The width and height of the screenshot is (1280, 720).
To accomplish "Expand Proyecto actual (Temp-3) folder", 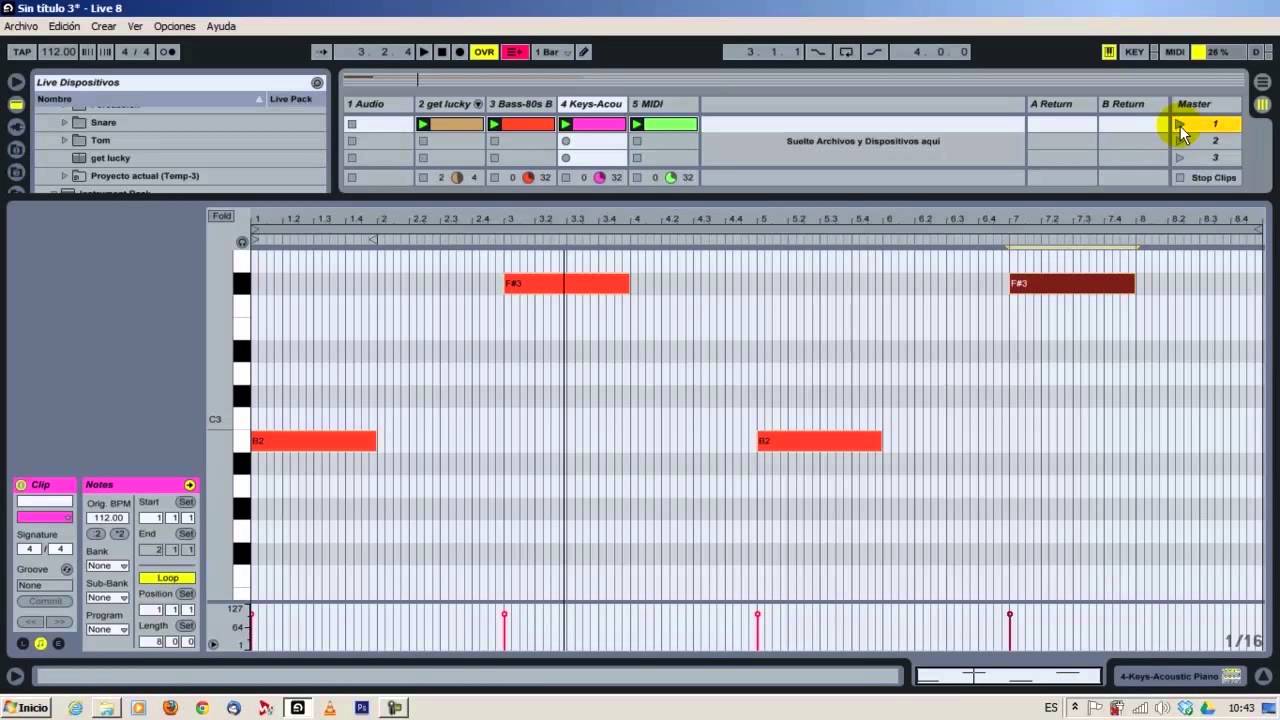I will (65, 176).
